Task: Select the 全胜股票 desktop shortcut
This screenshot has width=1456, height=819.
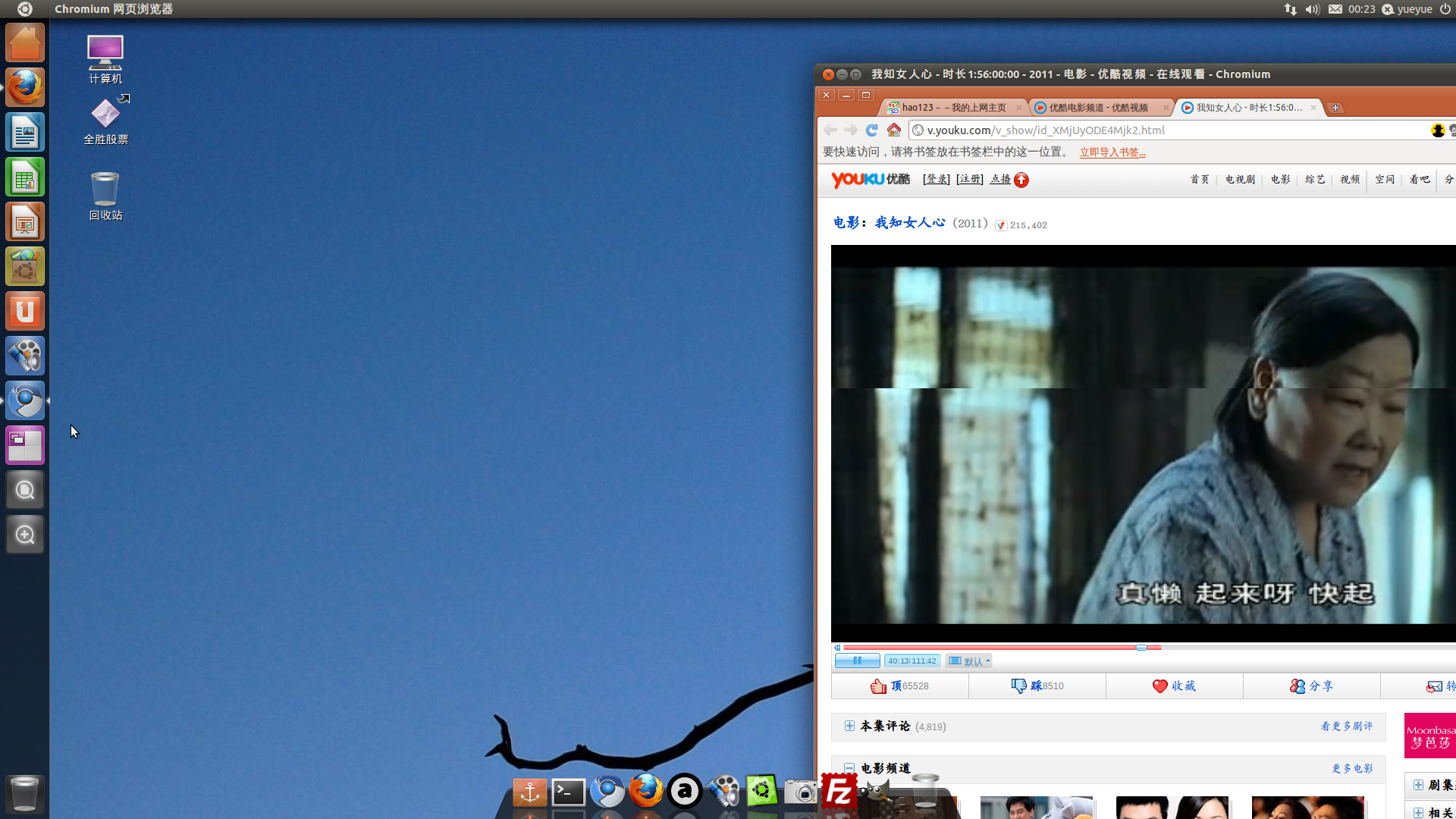Action: tap(105, 120)
